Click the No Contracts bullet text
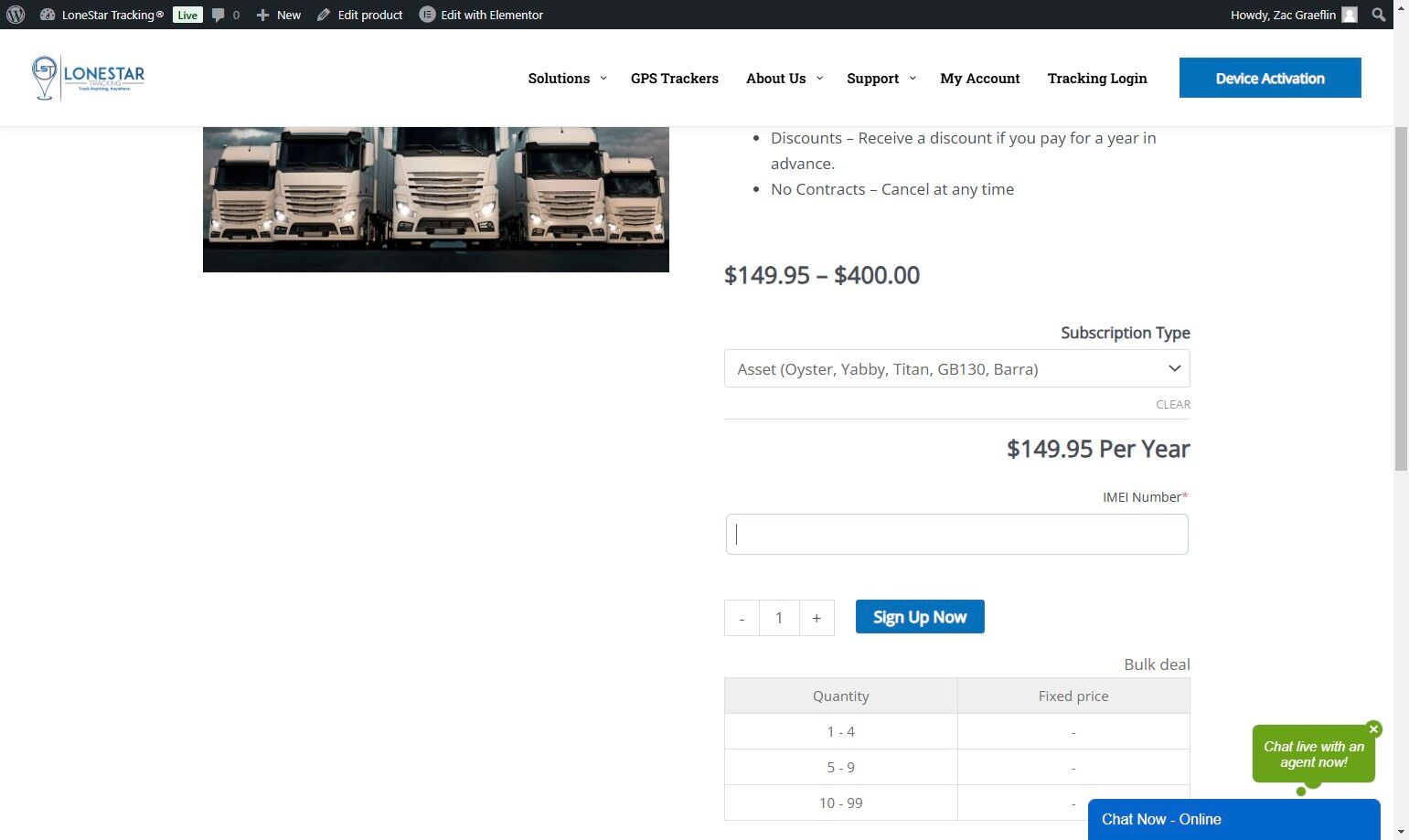 892,189
